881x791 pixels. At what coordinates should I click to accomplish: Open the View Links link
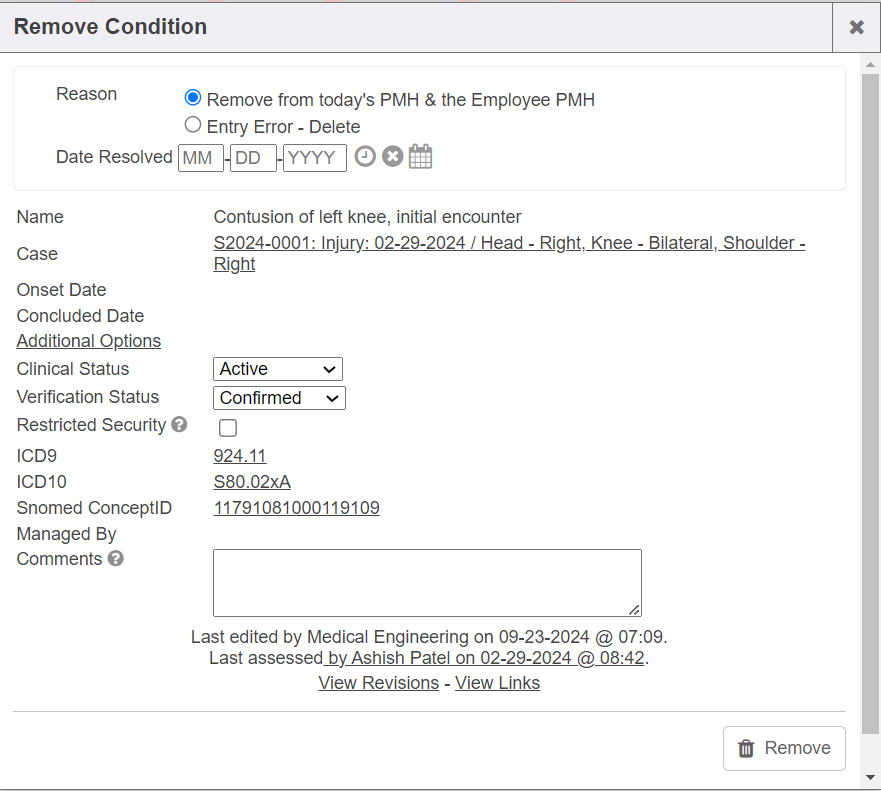[x=497, y=683]
